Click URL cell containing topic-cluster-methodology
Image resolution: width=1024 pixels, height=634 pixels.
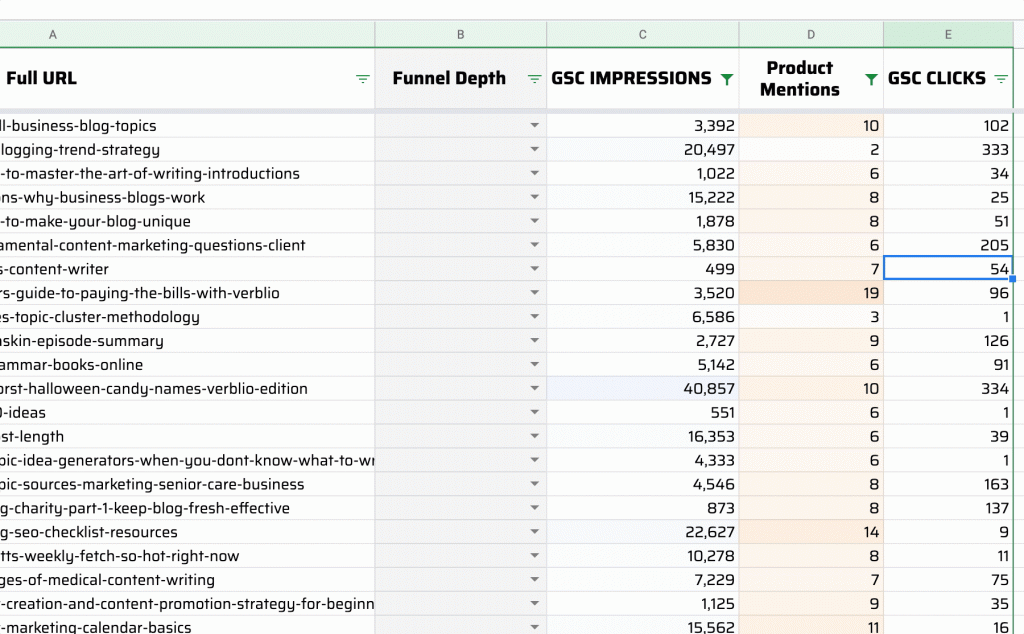click(x=187, y=317)
